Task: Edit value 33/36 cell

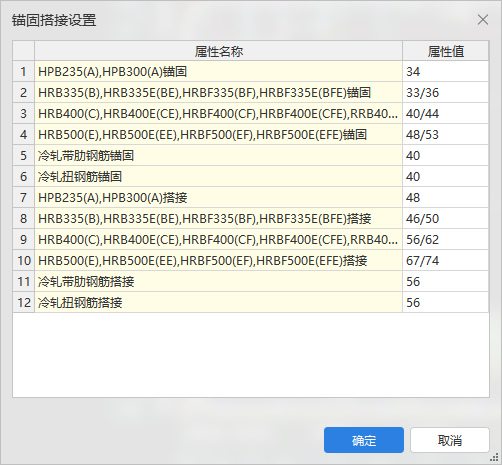Action: pos(446,92)
